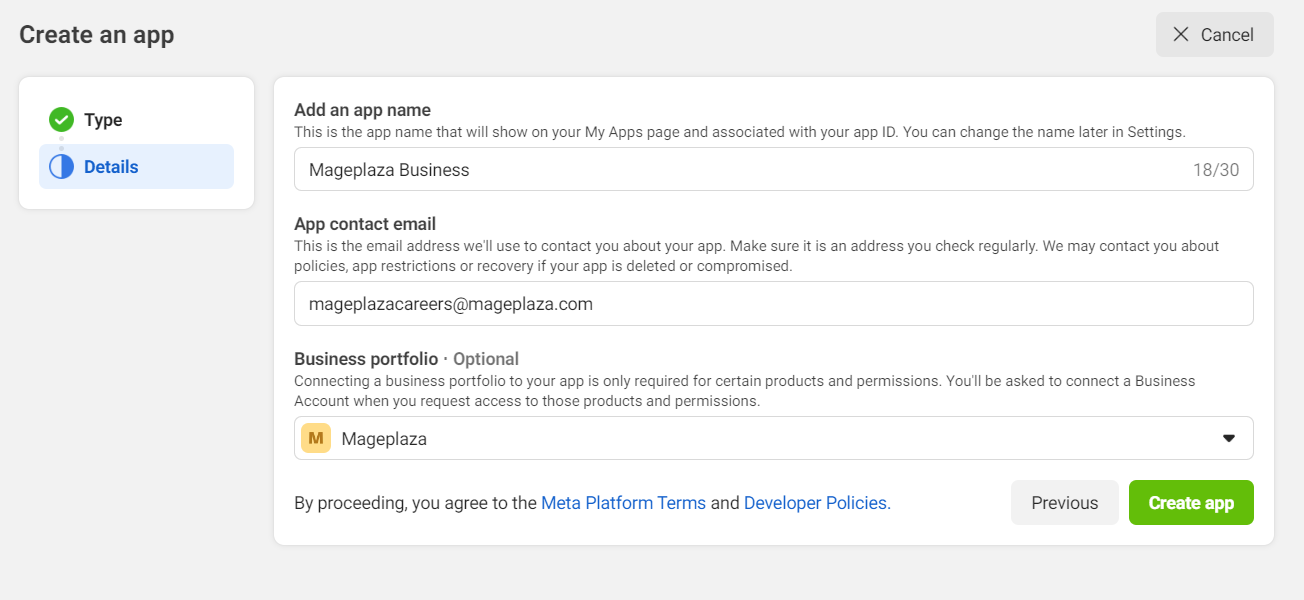
Task: Cancel the app creation
Action: pyautogui.click(x=1214, y=35)
